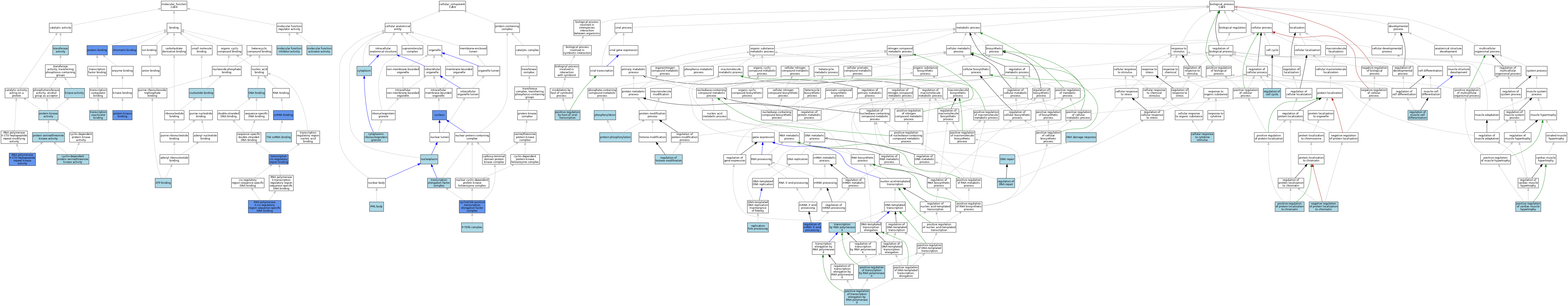1568x306 pixels.
Task: Click the regulation of histone modification node
Action: tap(668, 159)
